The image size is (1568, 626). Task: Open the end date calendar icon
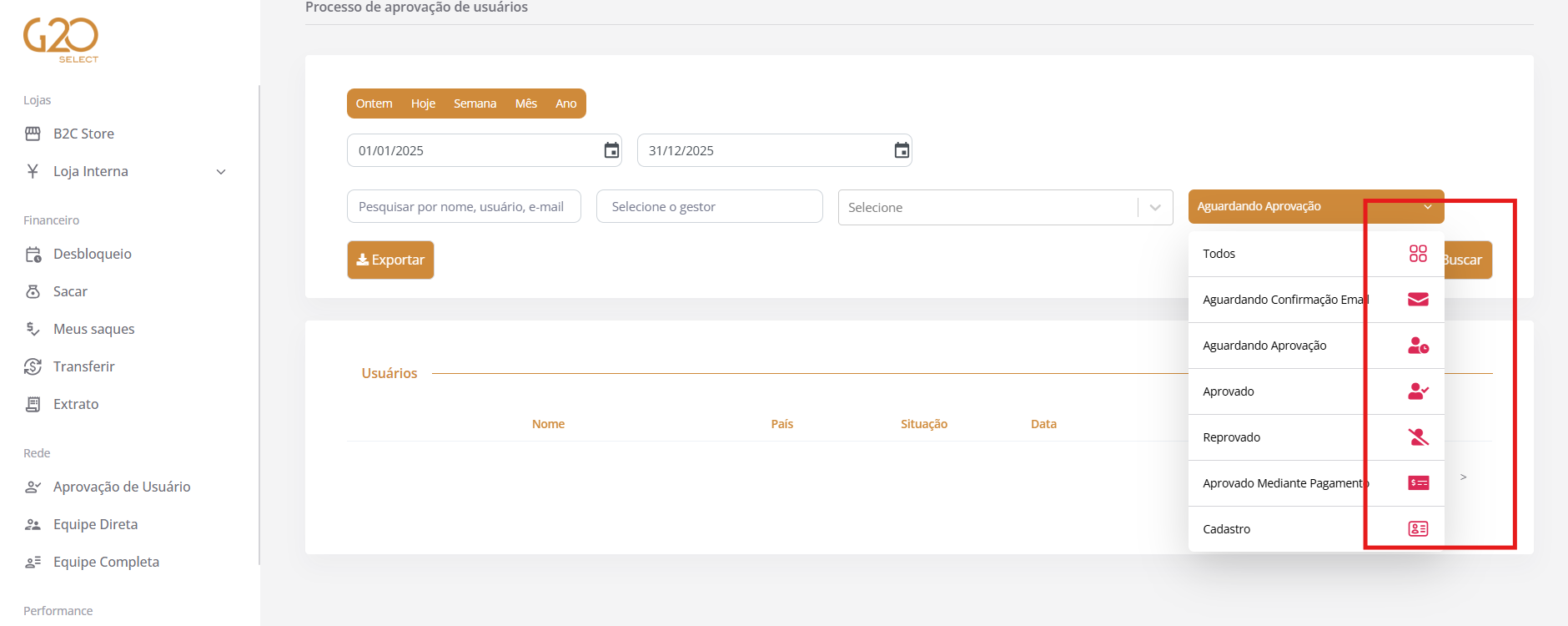tap(902, 150)
